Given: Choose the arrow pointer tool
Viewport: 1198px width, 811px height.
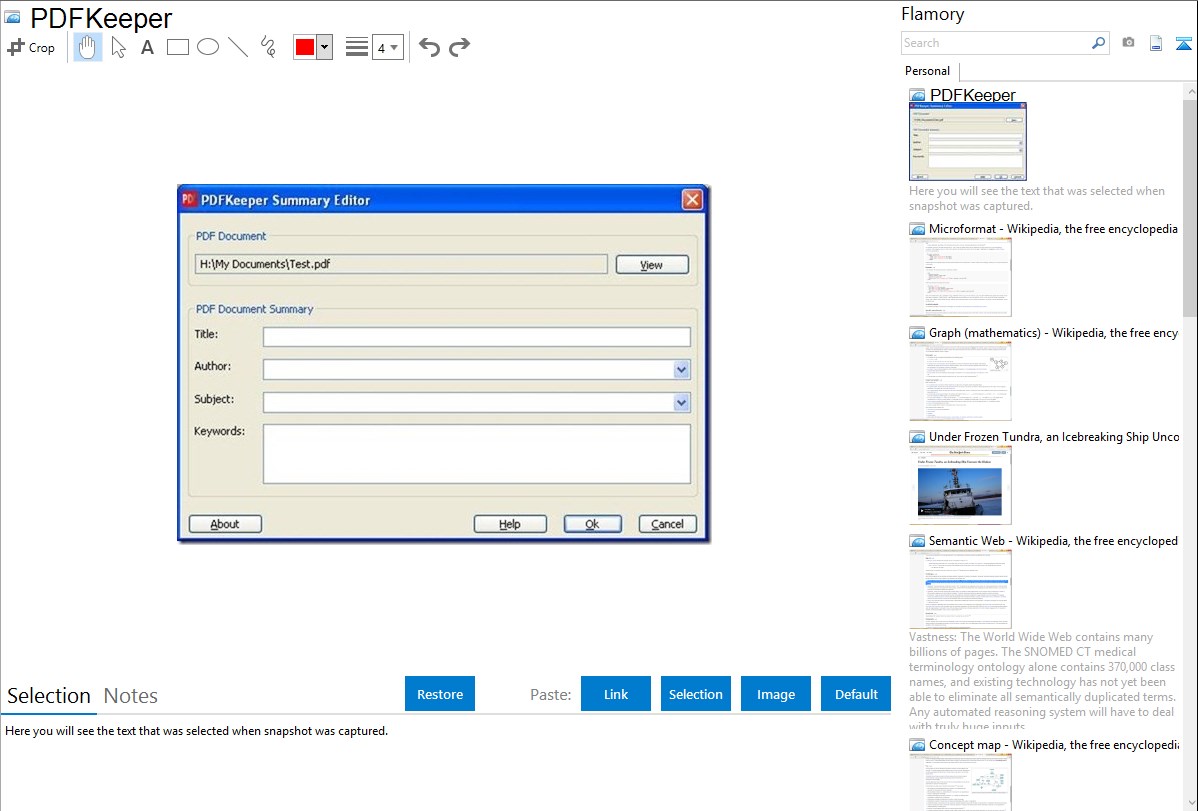Looking at the screenshot, I should [118, 47].
